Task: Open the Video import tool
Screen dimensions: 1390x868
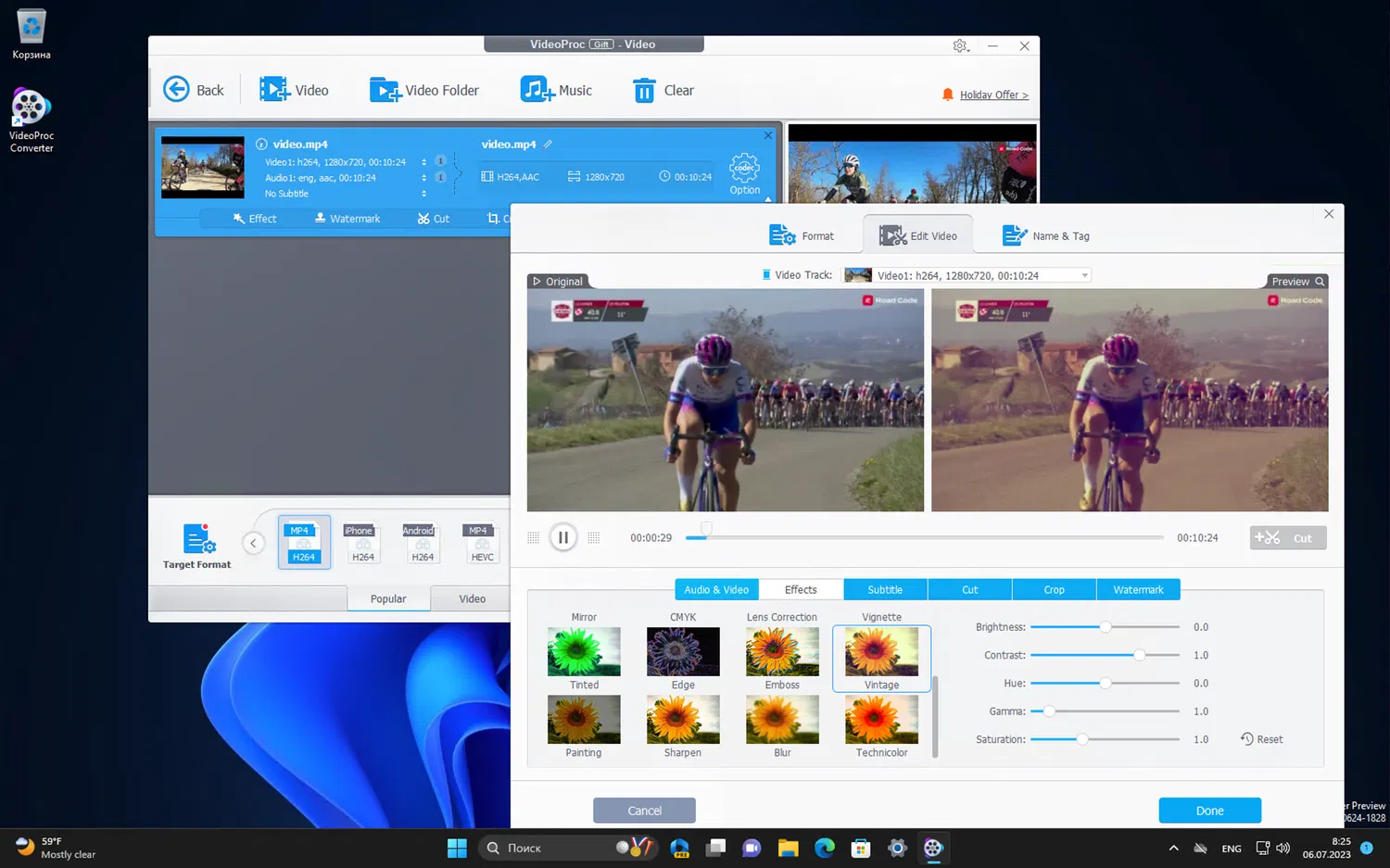Action: tap(295, 89)
